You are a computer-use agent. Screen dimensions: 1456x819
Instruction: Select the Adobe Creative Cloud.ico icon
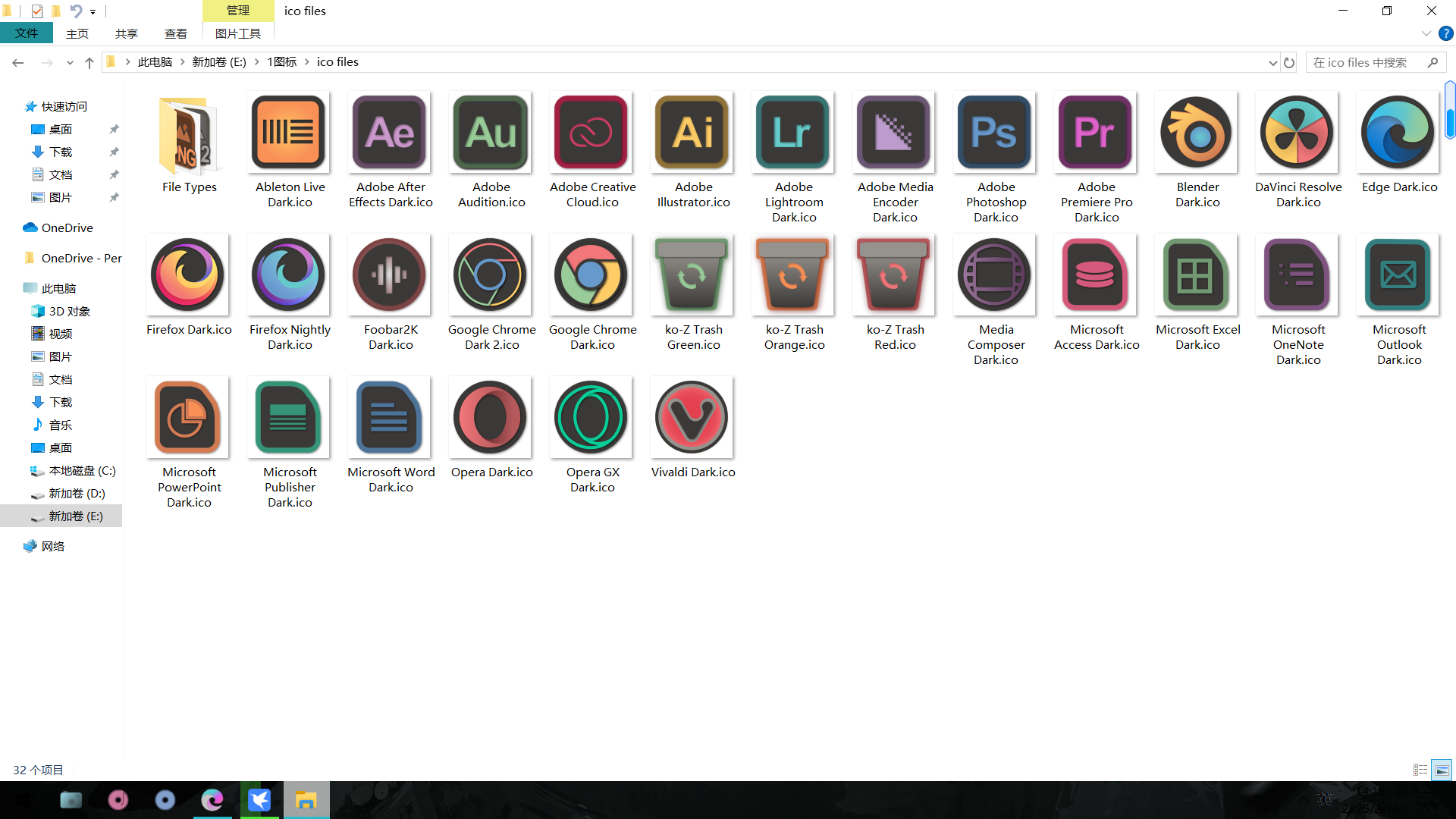[x=592, y=133]
